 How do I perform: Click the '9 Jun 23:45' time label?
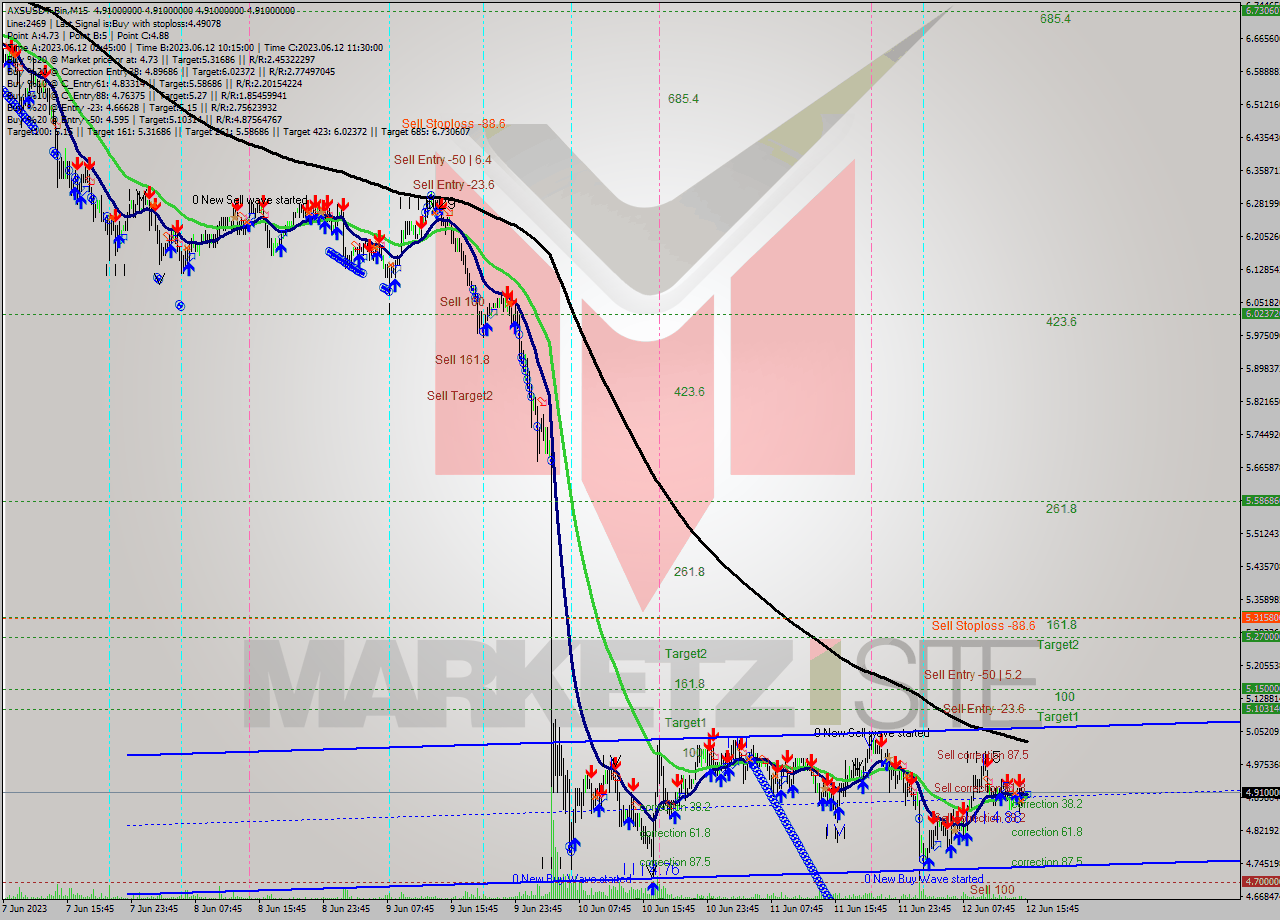pos(539,909)
